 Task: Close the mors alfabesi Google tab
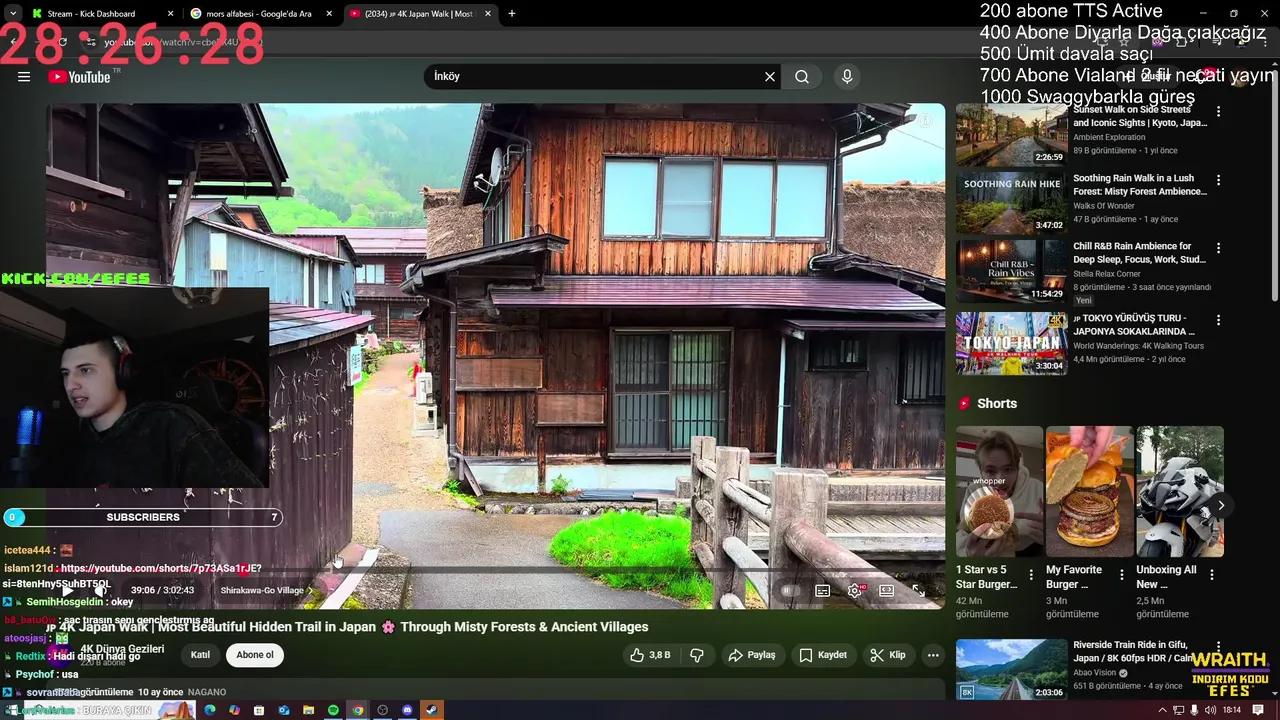coord(329,14)
